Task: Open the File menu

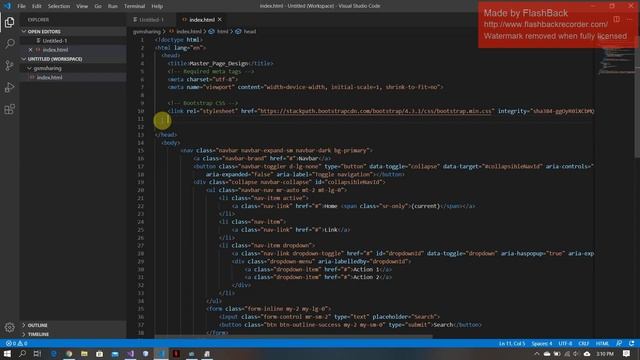Action: (x=22, y=6)
